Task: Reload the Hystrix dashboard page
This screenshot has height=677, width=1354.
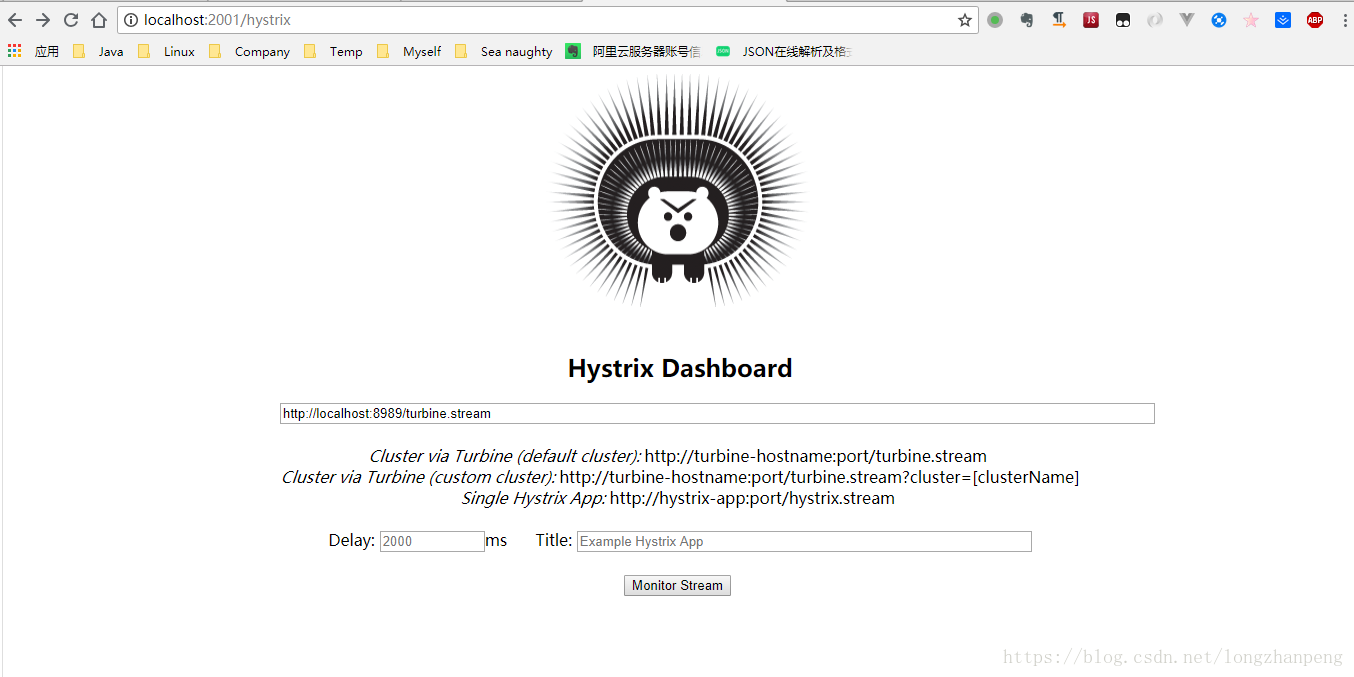Action: 71,20
